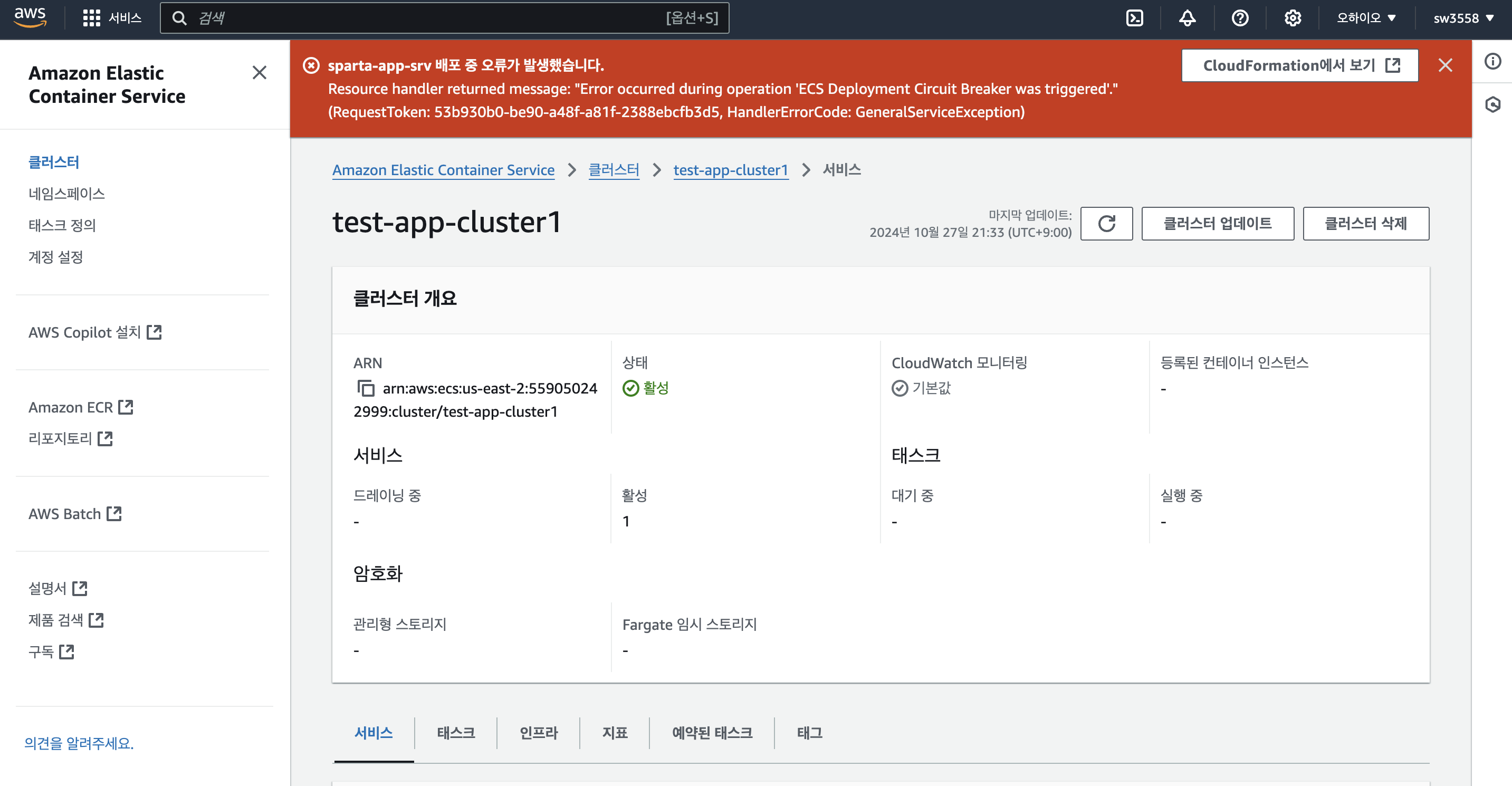Open the sw3558 account dropdown
The image size is (1512, 786).
[1463, 18]
